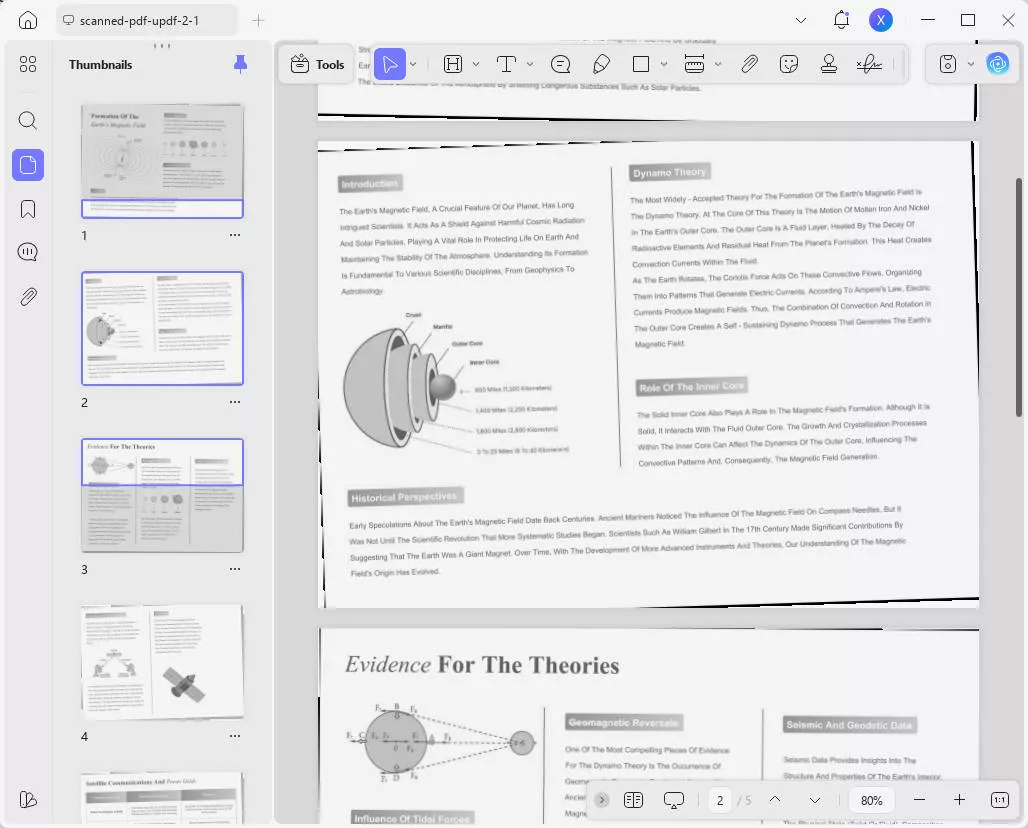The width and height of the screenshot is (1028, 828).
Task: Open the tools grid icon in sidebar
Action: [28, 64]
